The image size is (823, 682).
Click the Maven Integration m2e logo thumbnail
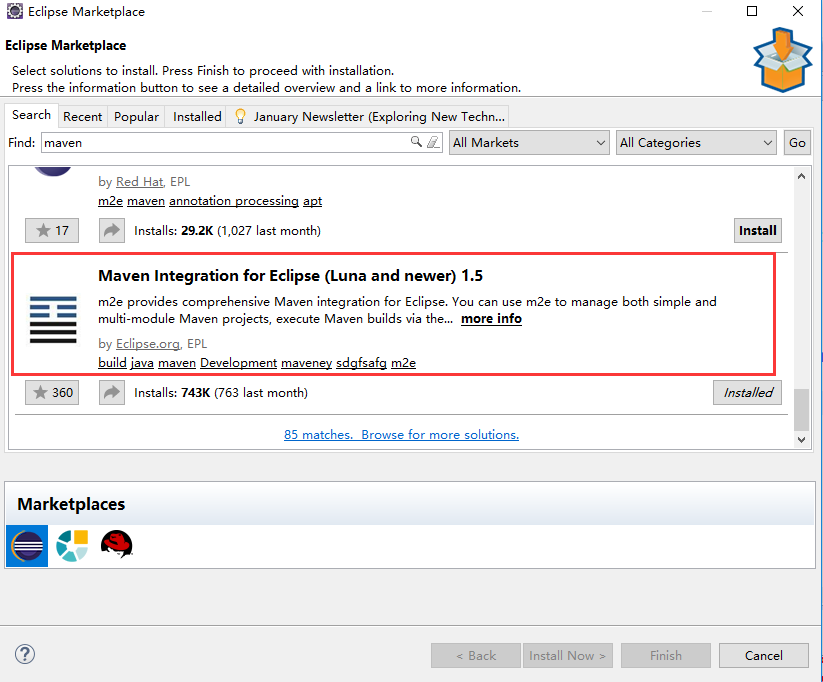pyautogui.click(x=53, y=319)
